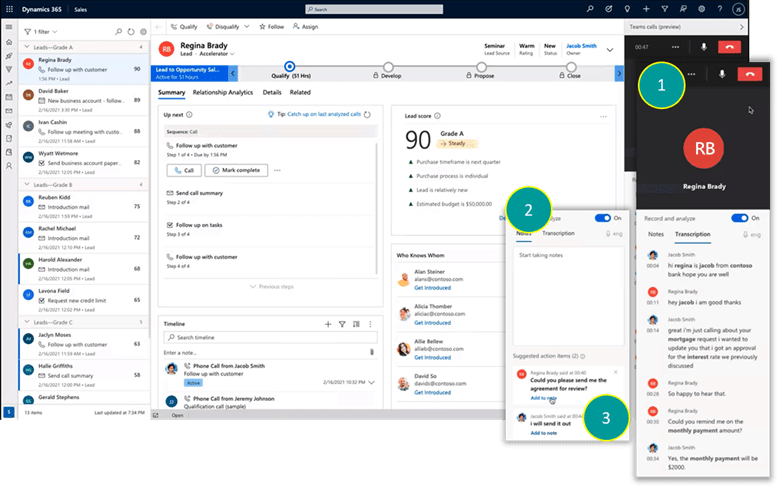This screenshot has width=780, height=489.
Task: Expand the lead header details chevron
Action: (x=610, y=50)
